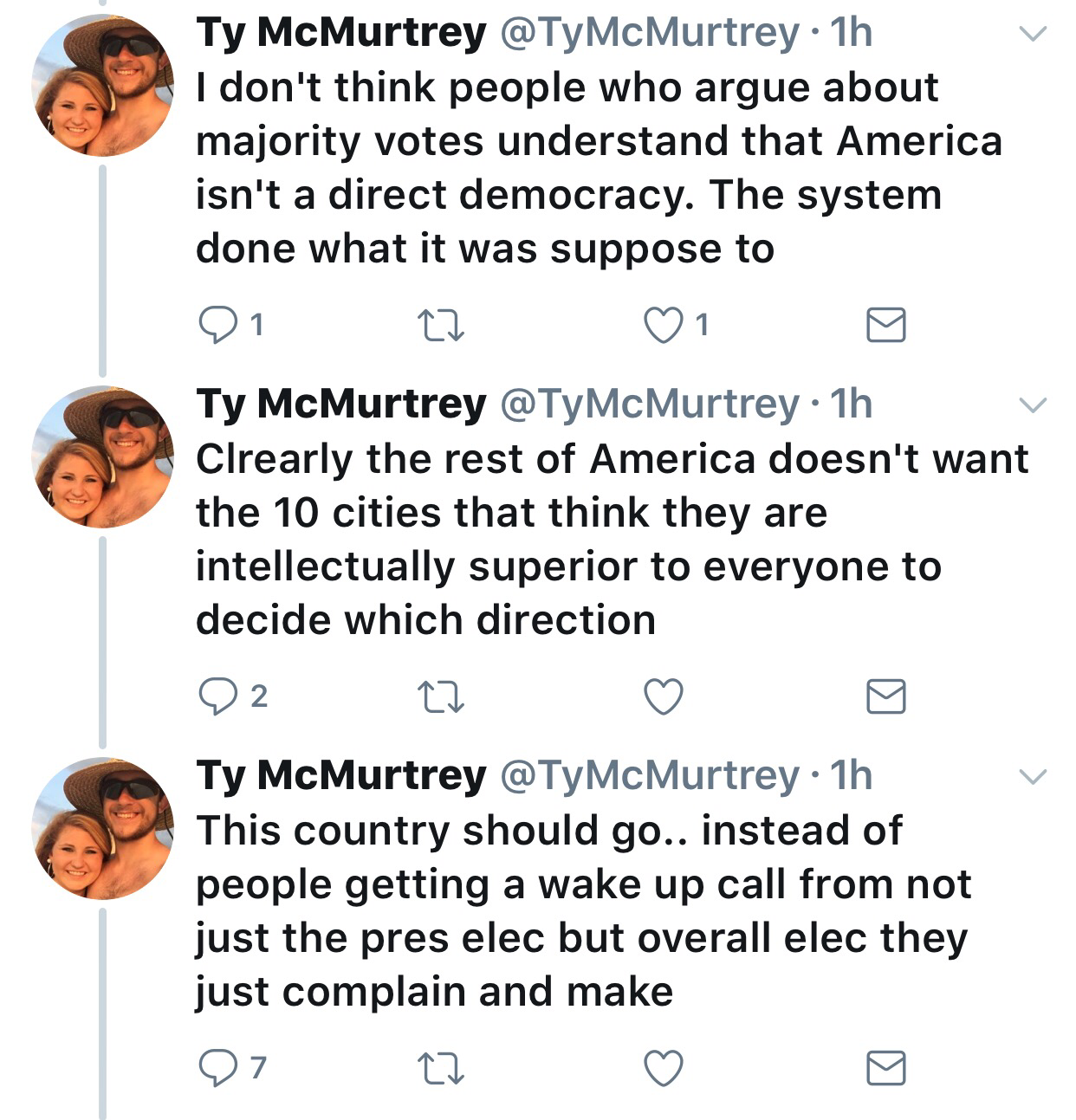The image size is (1076, 1120).
Task: Retweet the '10 cities' tweet
Action: click(441, 696)
